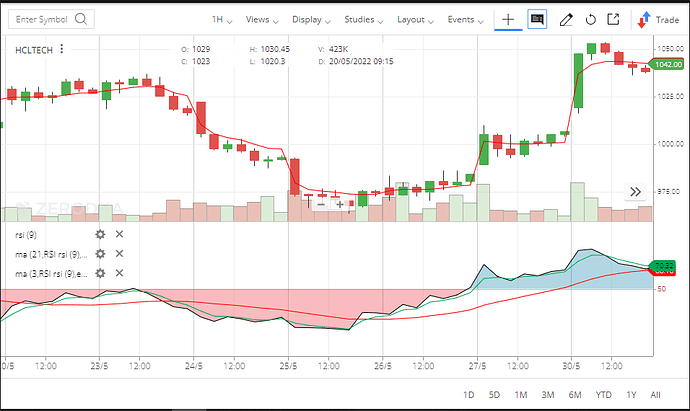Image resolution: width=690 pixels, height=411 pixels.
Task: Select the YTD range
Action: pos(603,395)
